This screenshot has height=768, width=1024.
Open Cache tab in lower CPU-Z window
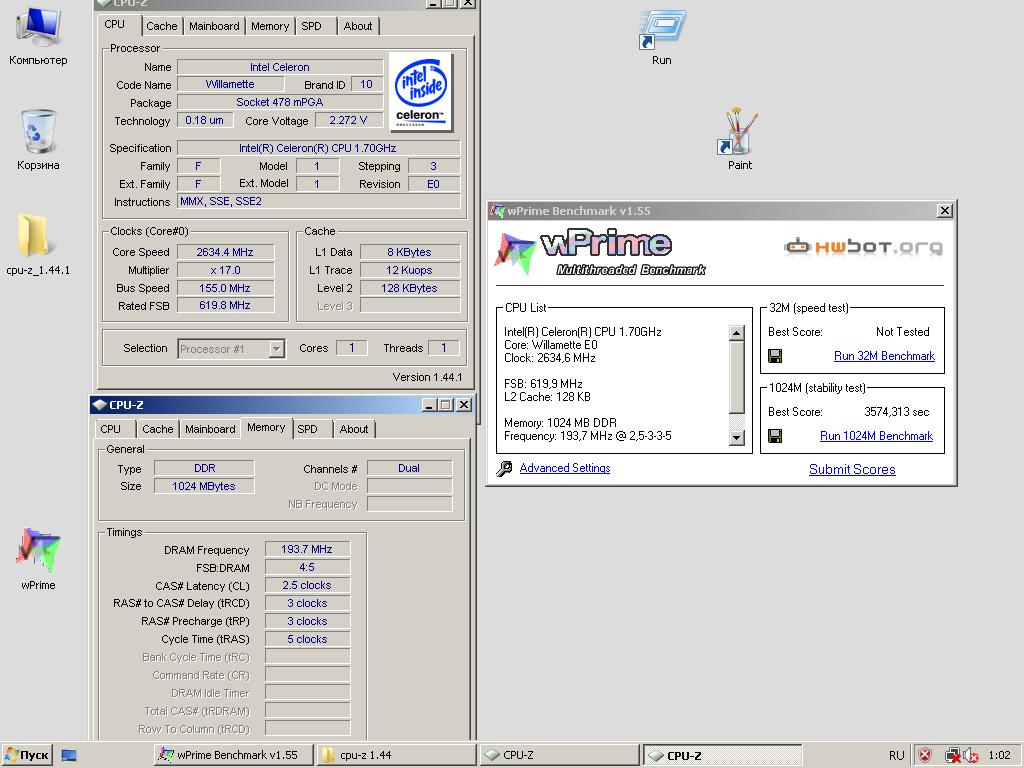(157, 429)
